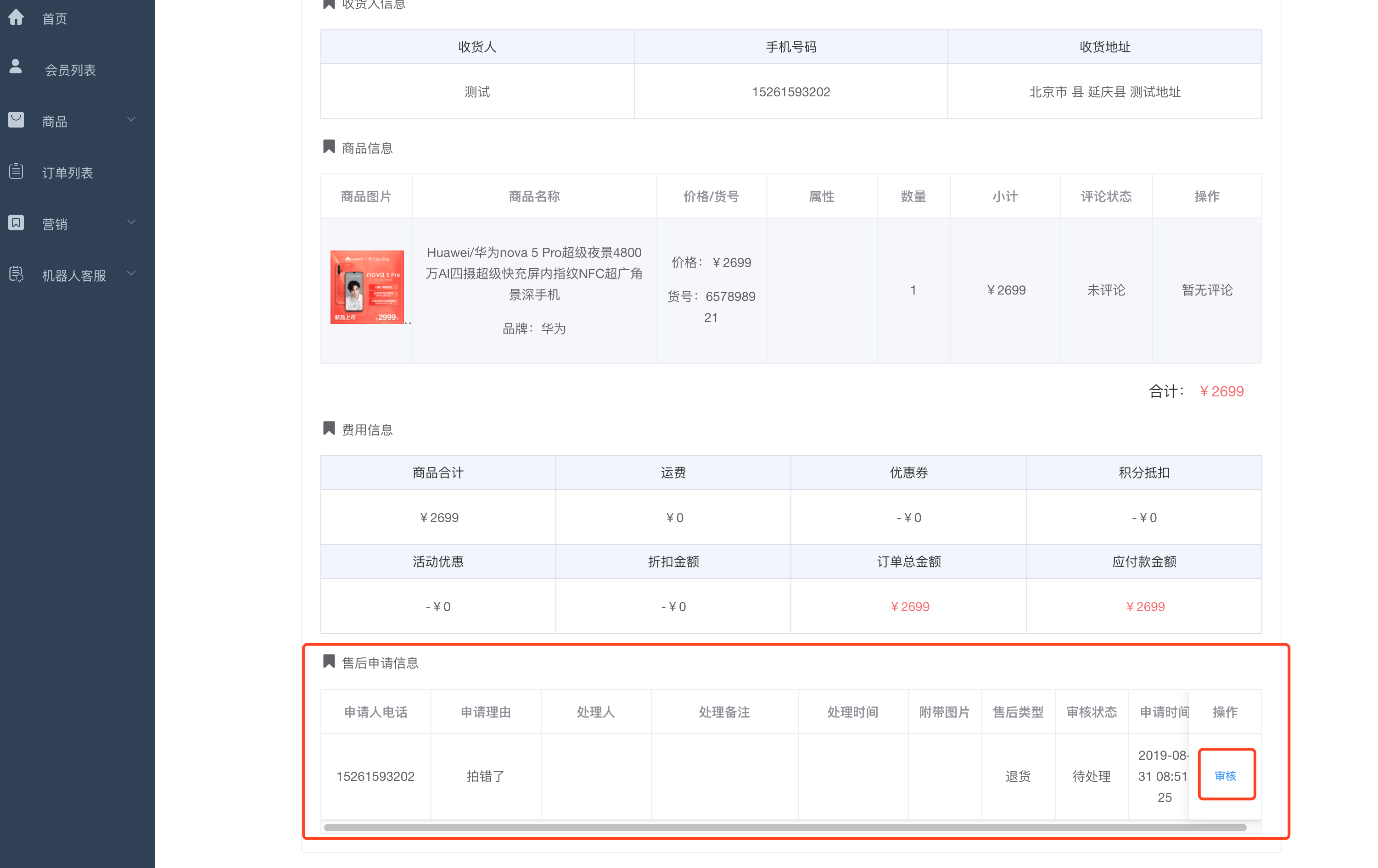The image size is (1378, 868).
Task: Click the 申请人电话 column header
Action: coord(375,712)
